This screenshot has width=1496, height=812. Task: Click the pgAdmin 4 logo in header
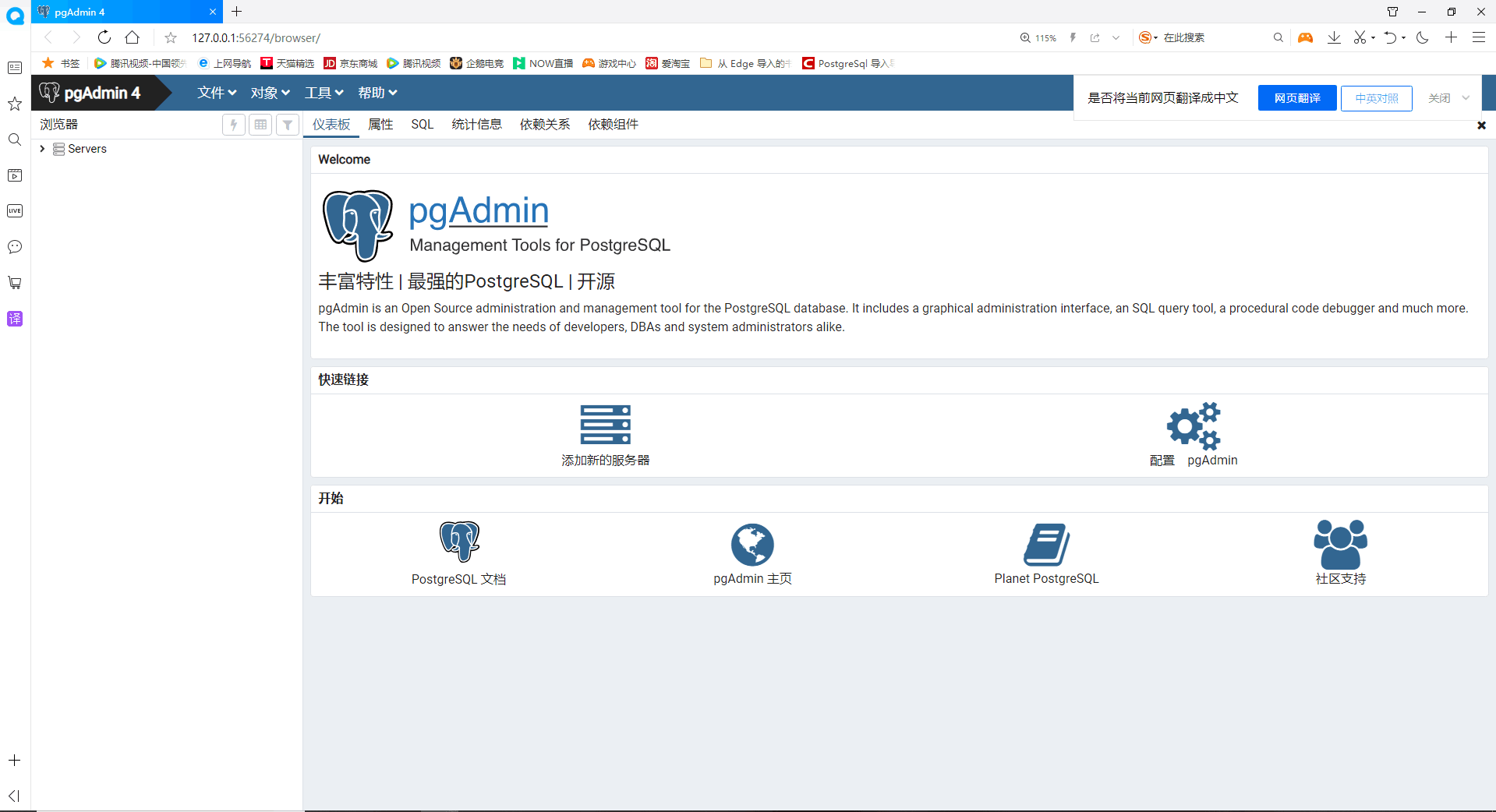click(90, 93)
